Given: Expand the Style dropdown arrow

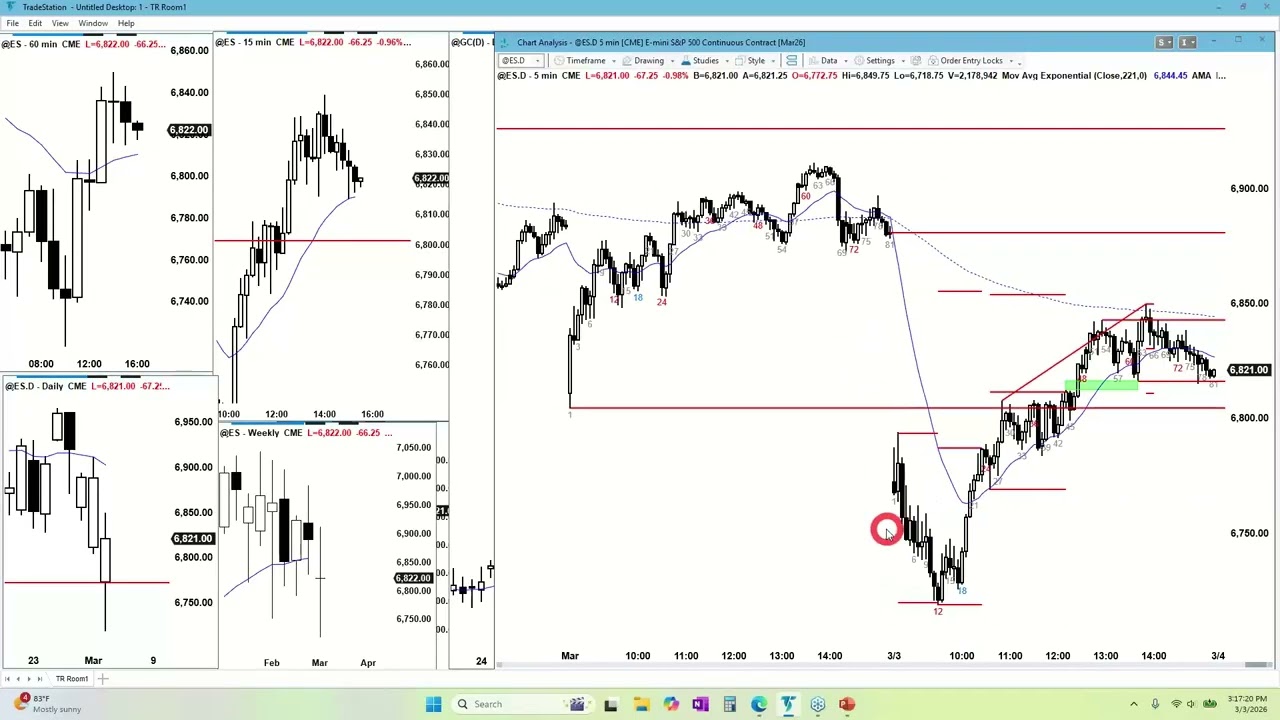Looking at the screenshot, I should coord(773,61).
